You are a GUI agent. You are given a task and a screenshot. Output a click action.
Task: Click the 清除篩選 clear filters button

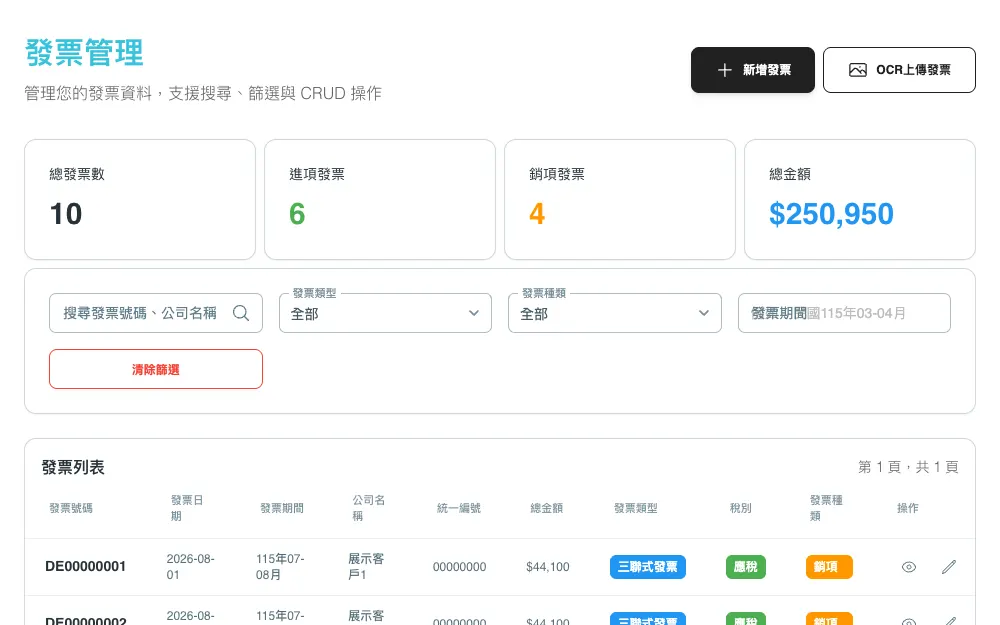pyautogui.click(x=156, y=369)
